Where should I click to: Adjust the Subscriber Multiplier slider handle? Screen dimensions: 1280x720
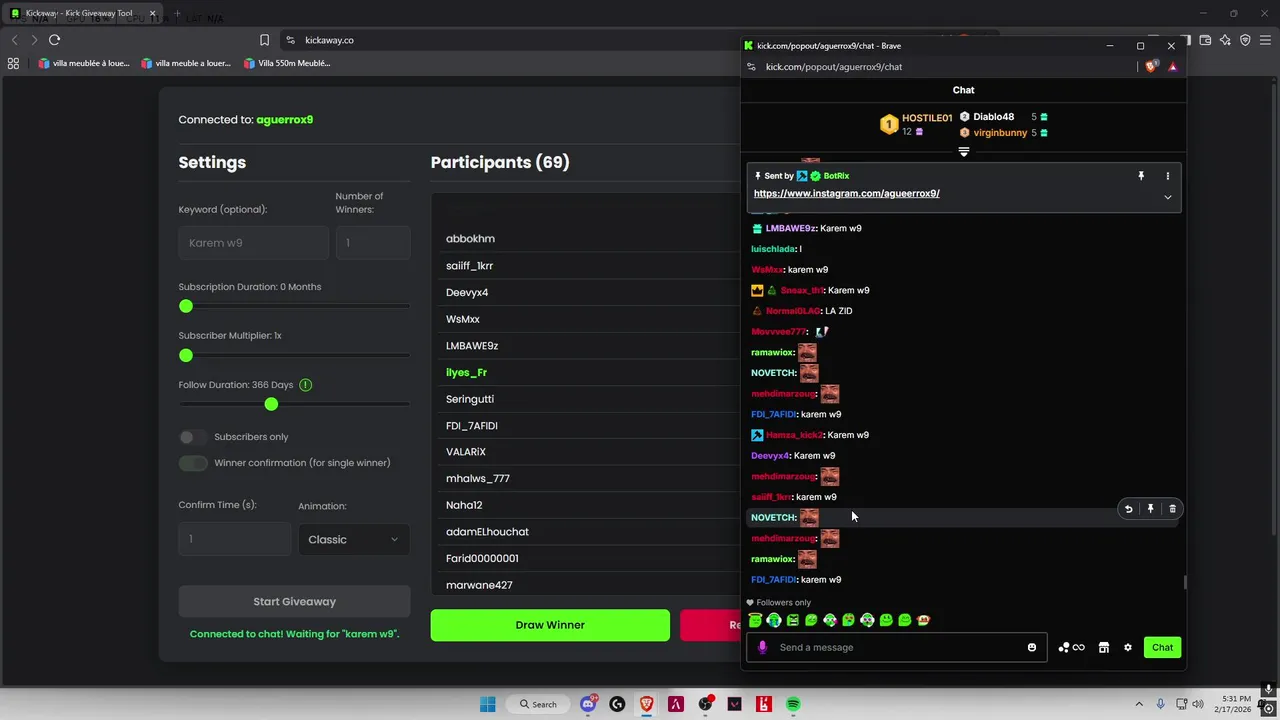click(x=186, y=355)
